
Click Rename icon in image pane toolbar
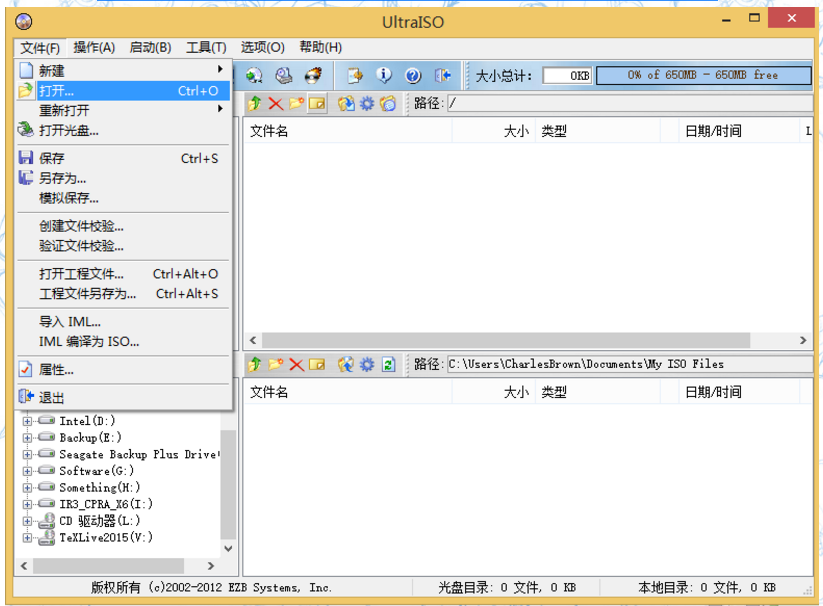coord(317,103)
